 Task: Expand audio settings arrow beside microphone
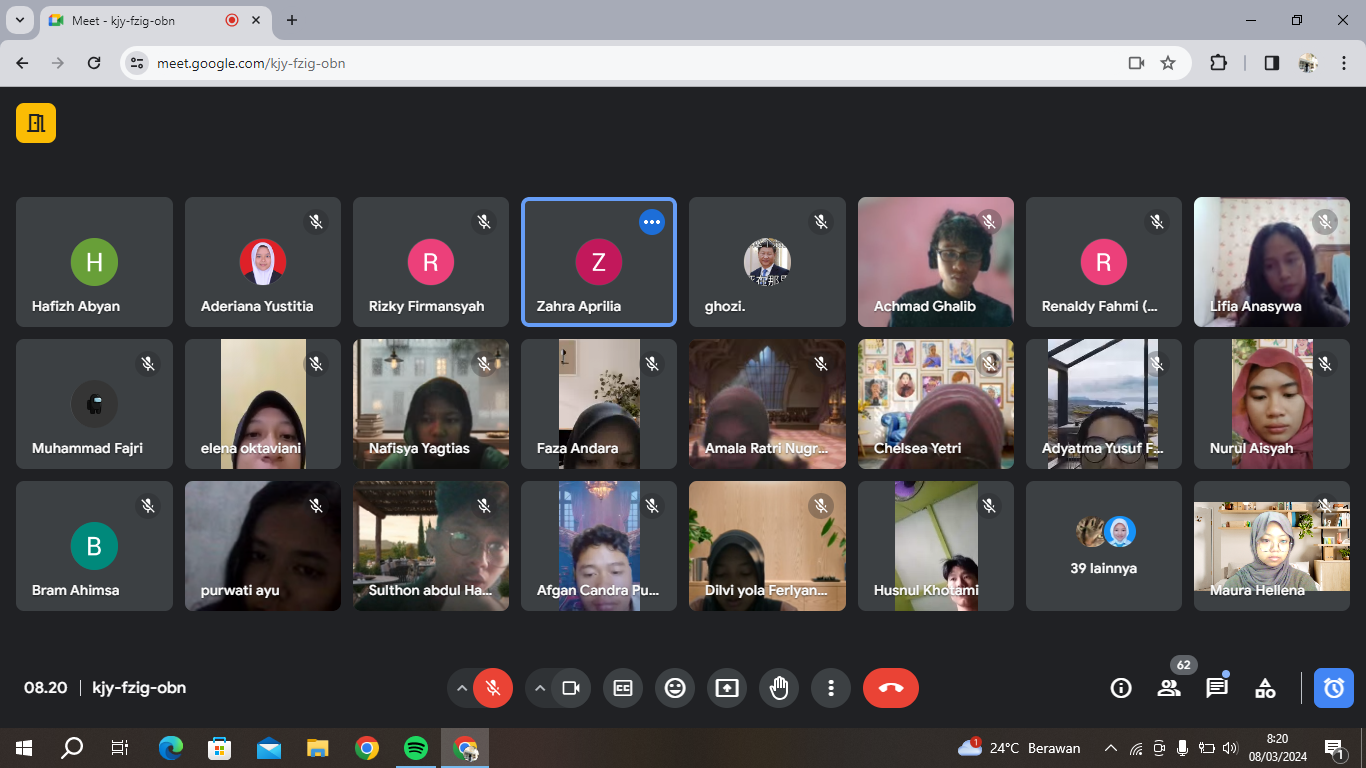coord(462,688)
